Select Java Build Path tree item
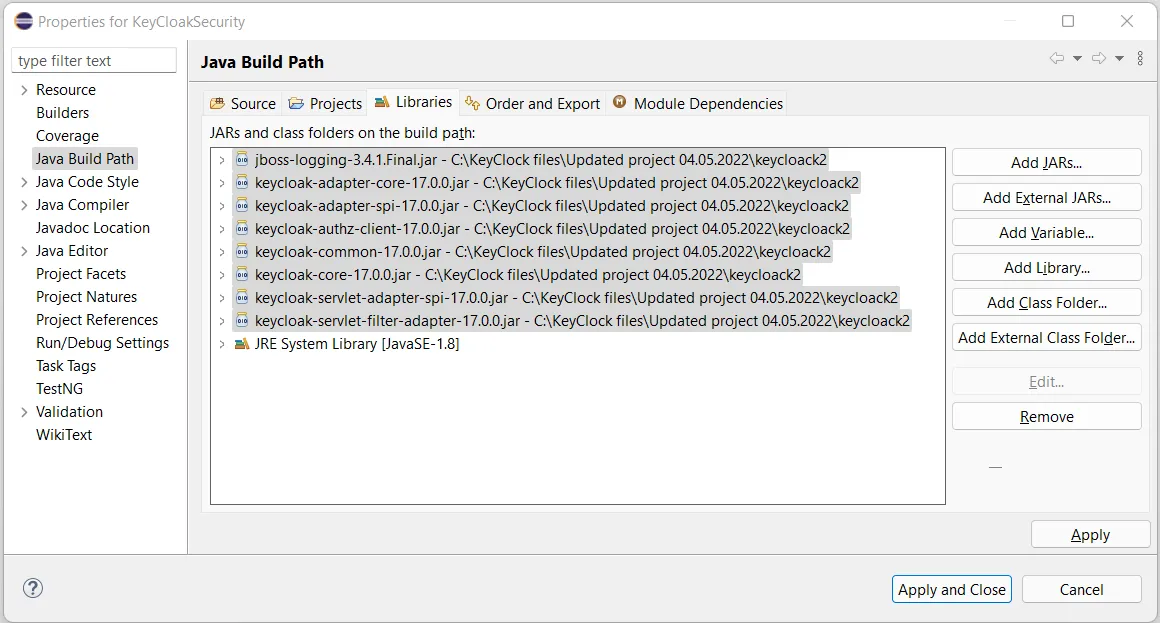Image resolution: width=1160 pixels, height=623 pixels. [x=84, y=159]
